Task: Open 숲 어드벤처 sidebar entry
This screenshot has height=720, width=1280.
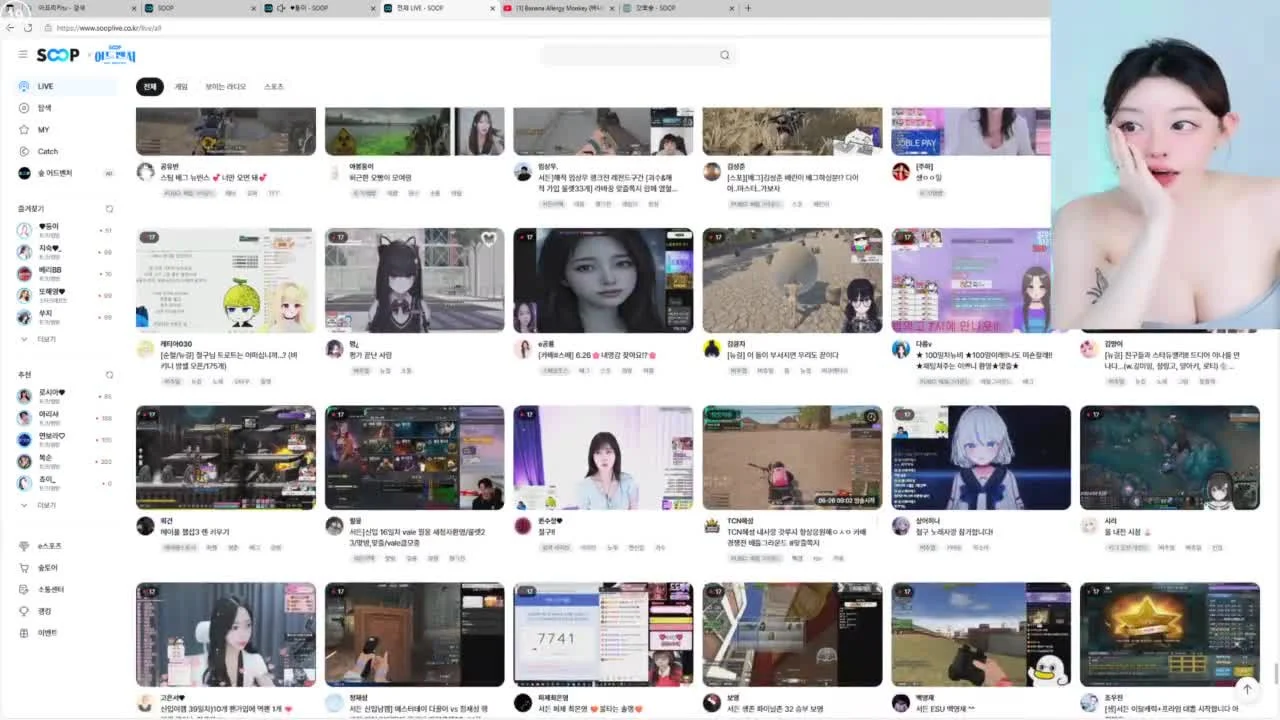Action: pos(55,173)
